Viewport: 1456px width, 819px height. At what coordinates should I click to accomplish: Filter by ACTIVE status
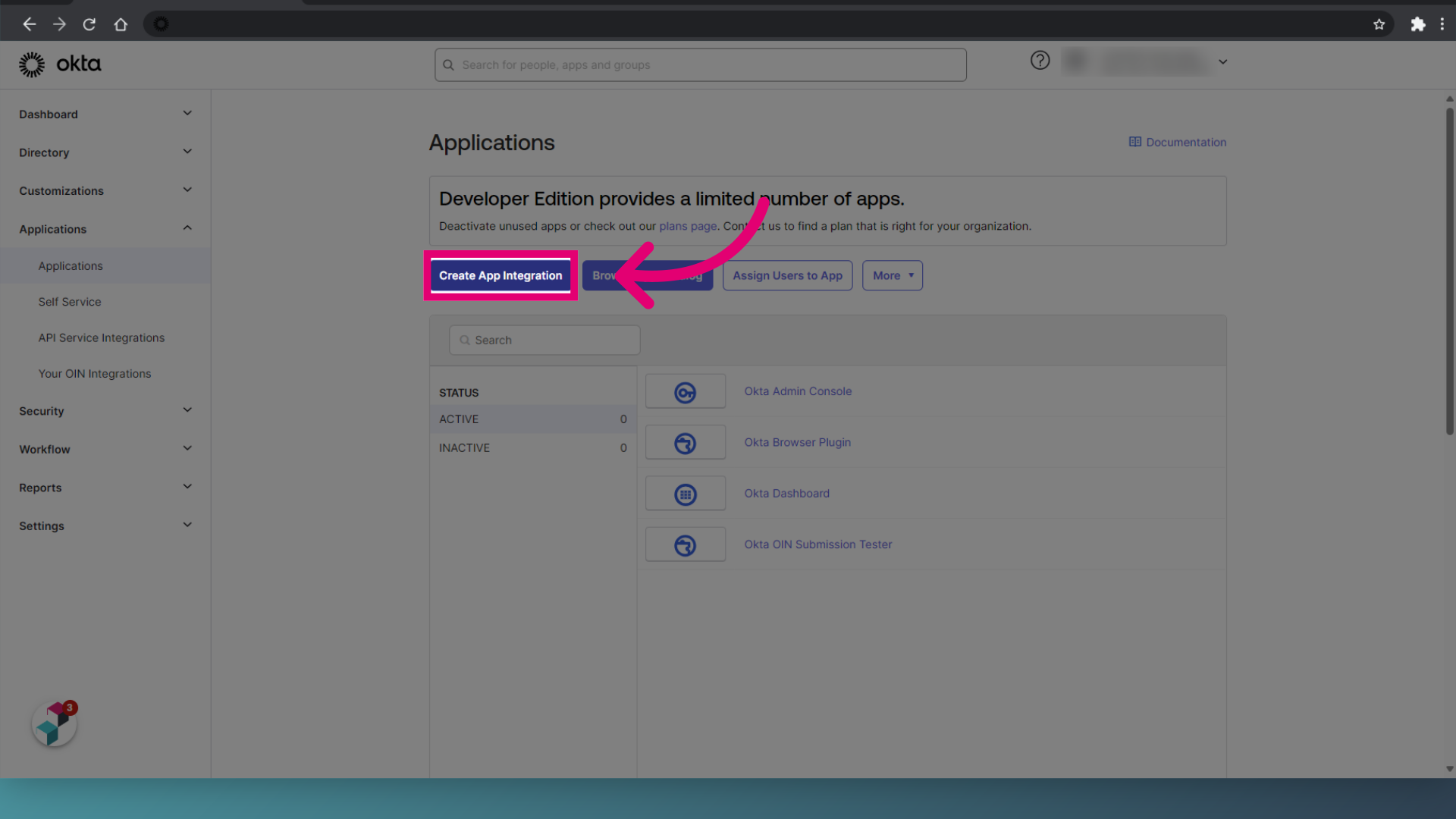pos(532,419)
